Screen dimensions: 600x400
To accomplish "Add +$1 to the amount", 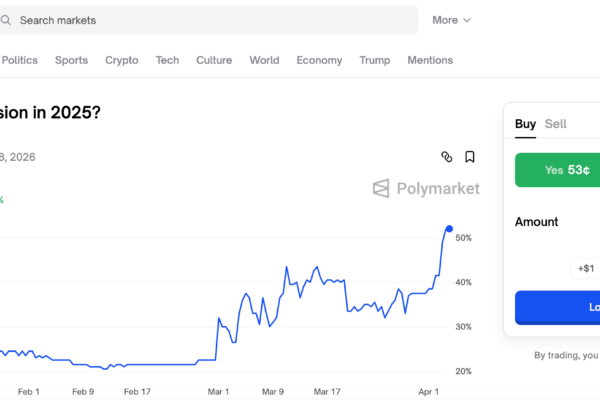I will 585,268.
